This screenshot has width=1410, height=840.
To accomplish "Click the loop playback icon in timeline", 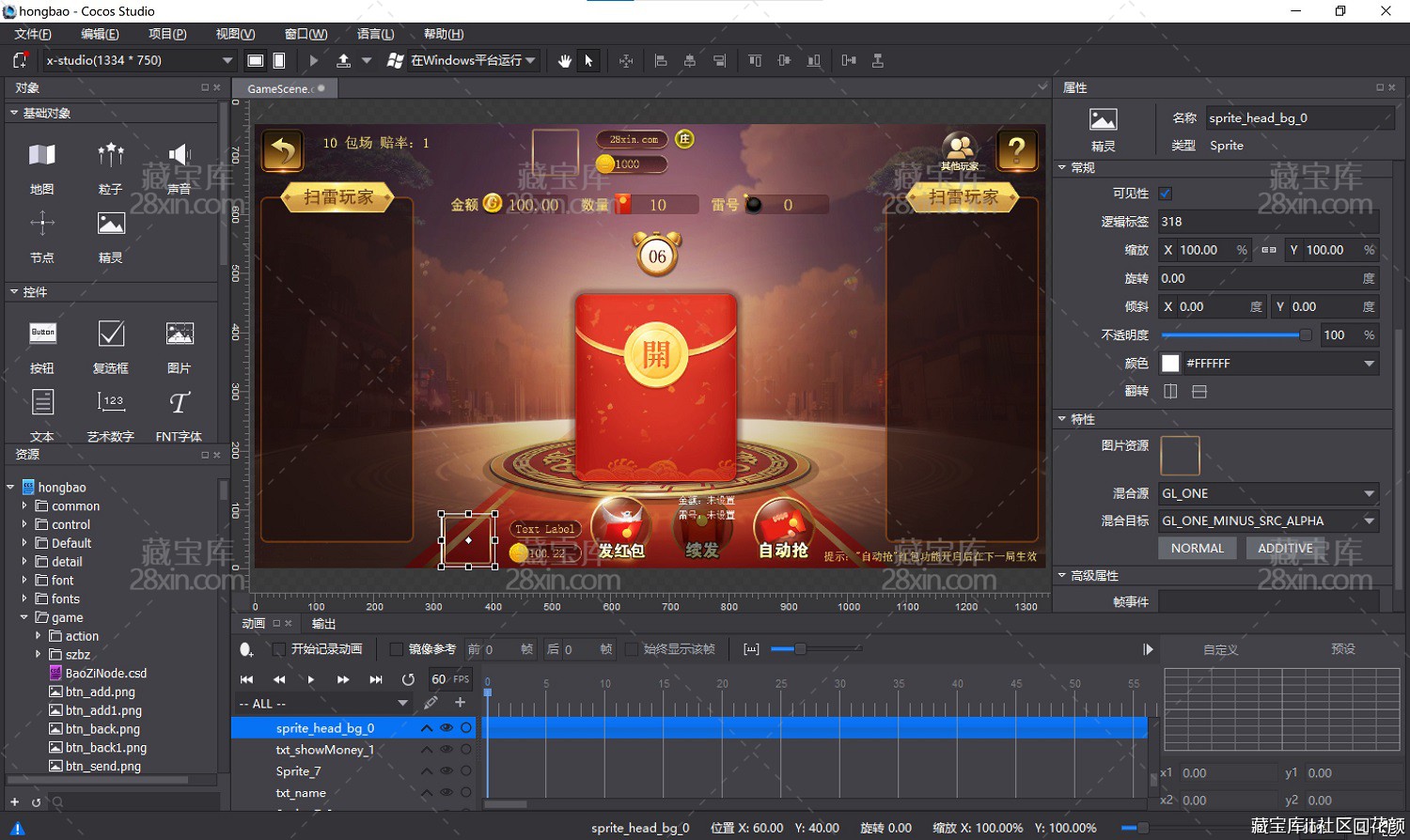I will (x=408, y=679).
